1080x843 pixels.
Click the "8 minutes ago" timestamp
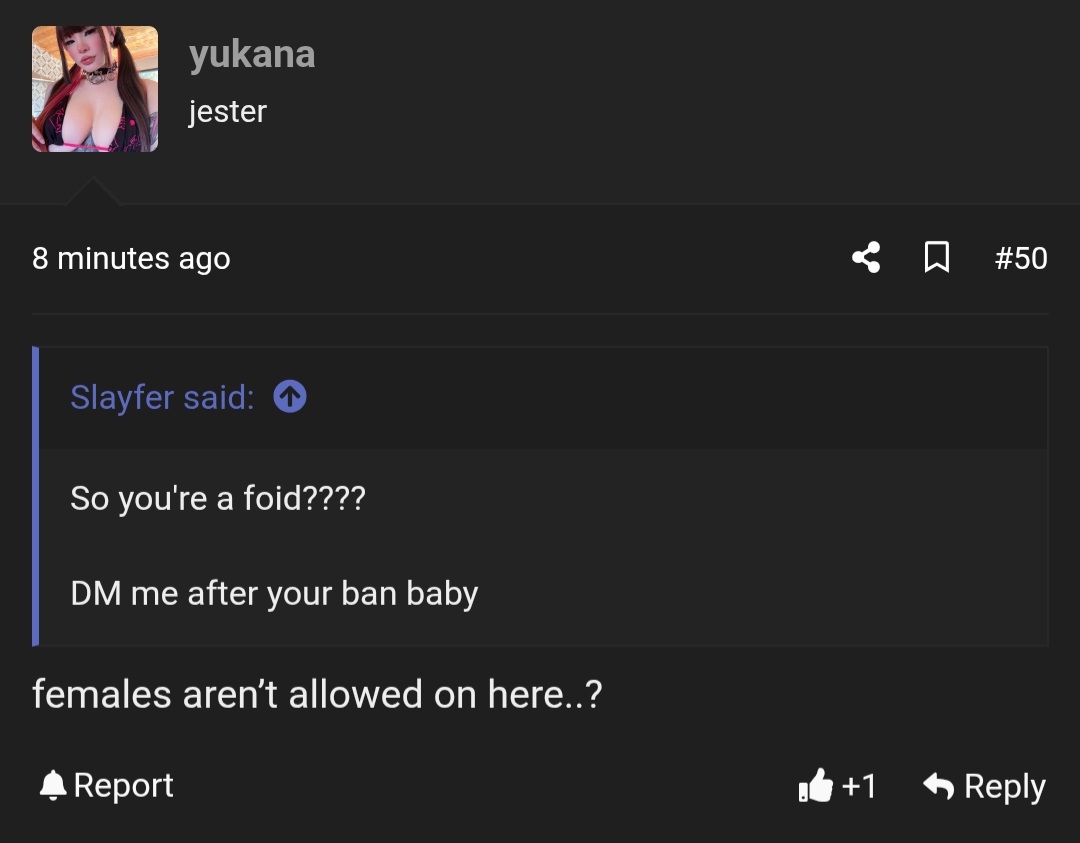pos(131,259)
